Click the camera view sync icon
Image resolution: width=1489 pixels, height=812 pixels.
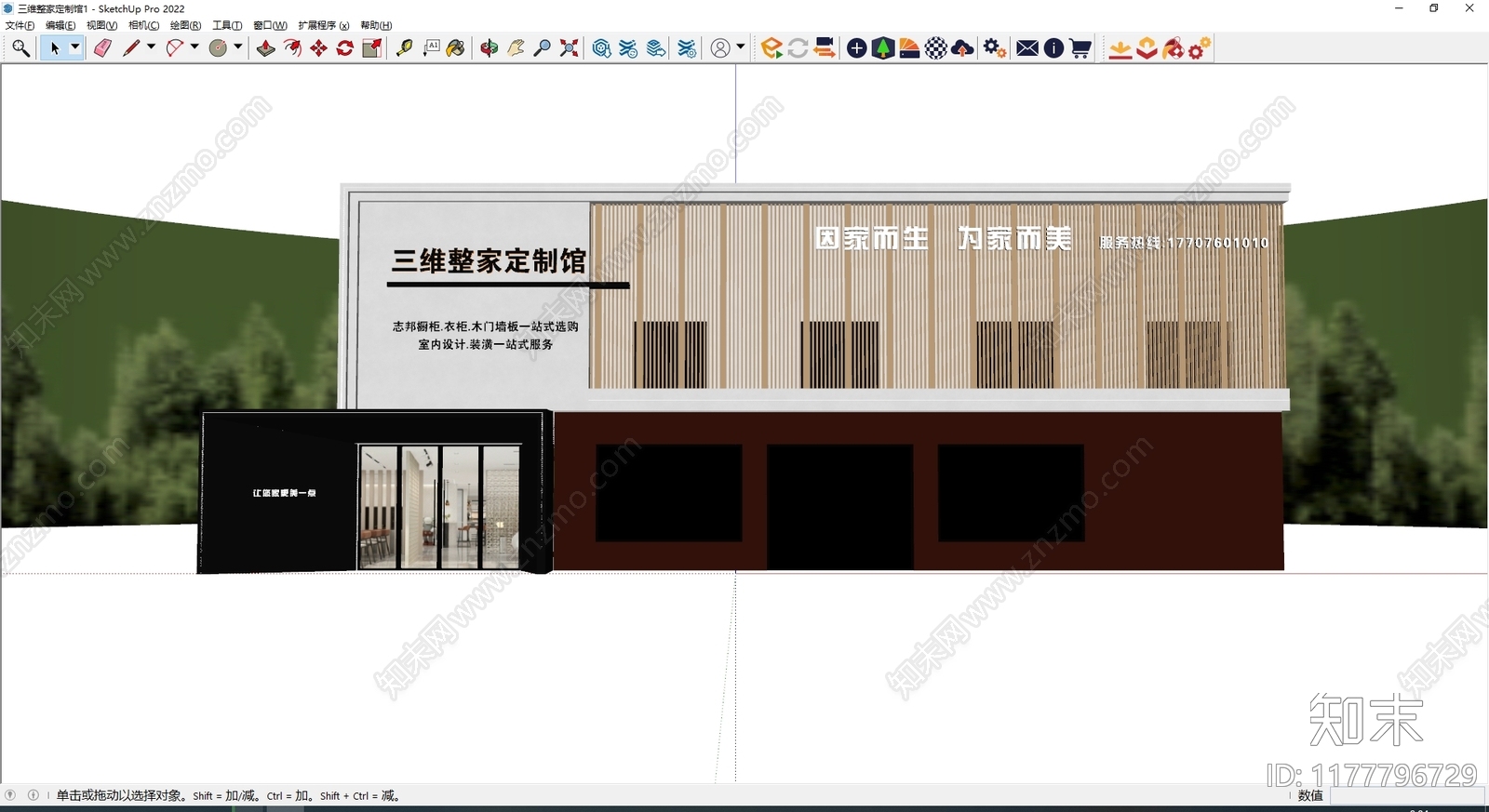point(824,48)
